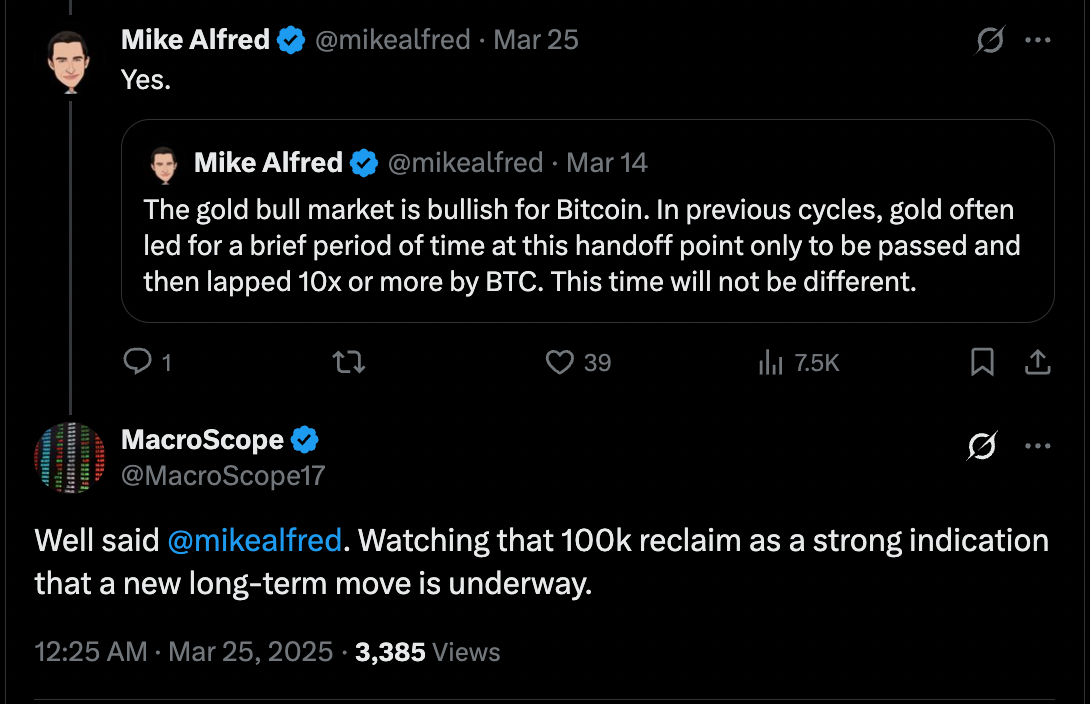Open the more options menu on MacroScope's tweet
This screenshot has height=704, width=1090.
pos(1039,448)
